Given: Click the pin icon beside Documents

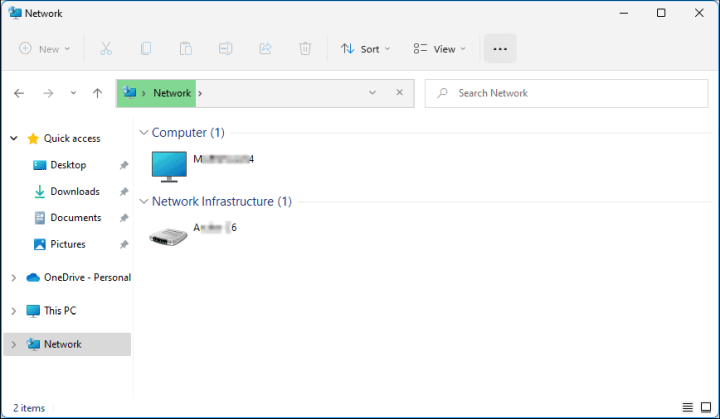Looking at the screenshot, I should [124, 218].
